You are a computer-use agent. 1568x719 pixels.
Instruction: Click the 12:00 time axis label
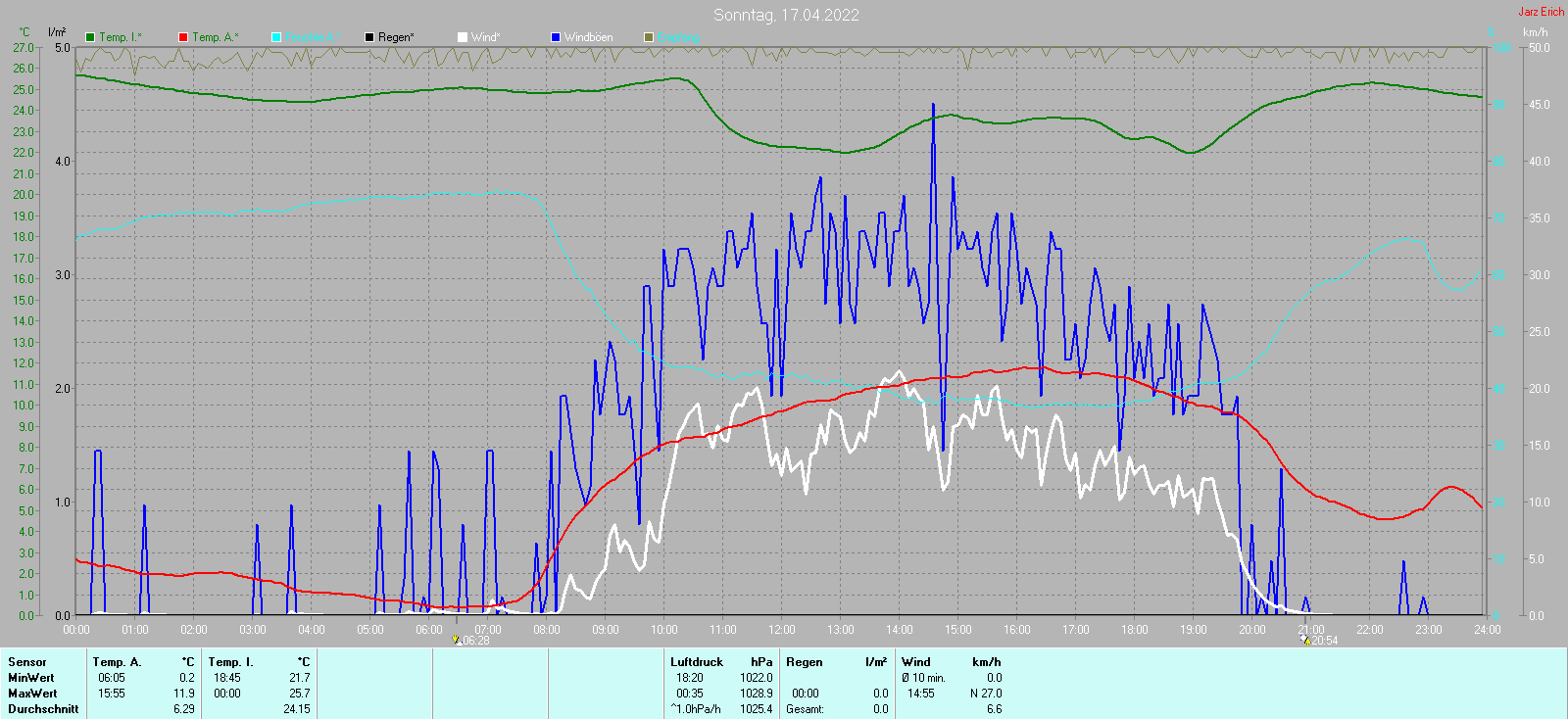pos(782,630)
